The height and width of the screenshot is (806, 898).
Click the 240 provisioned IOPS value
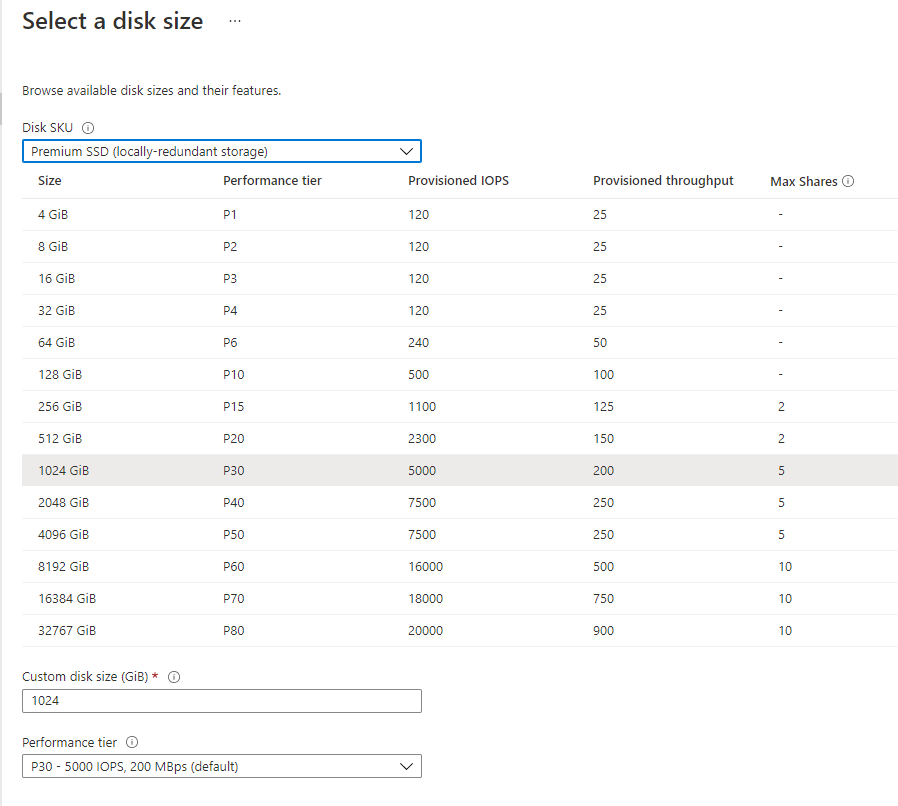[418, 343]
